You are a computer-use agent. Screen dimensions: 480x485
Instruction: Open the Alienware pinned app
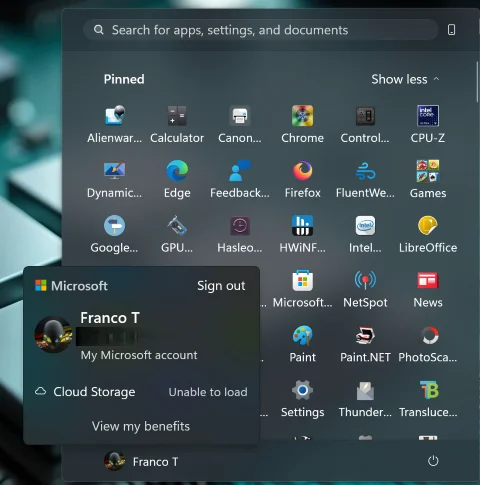(x=114, y=124)
